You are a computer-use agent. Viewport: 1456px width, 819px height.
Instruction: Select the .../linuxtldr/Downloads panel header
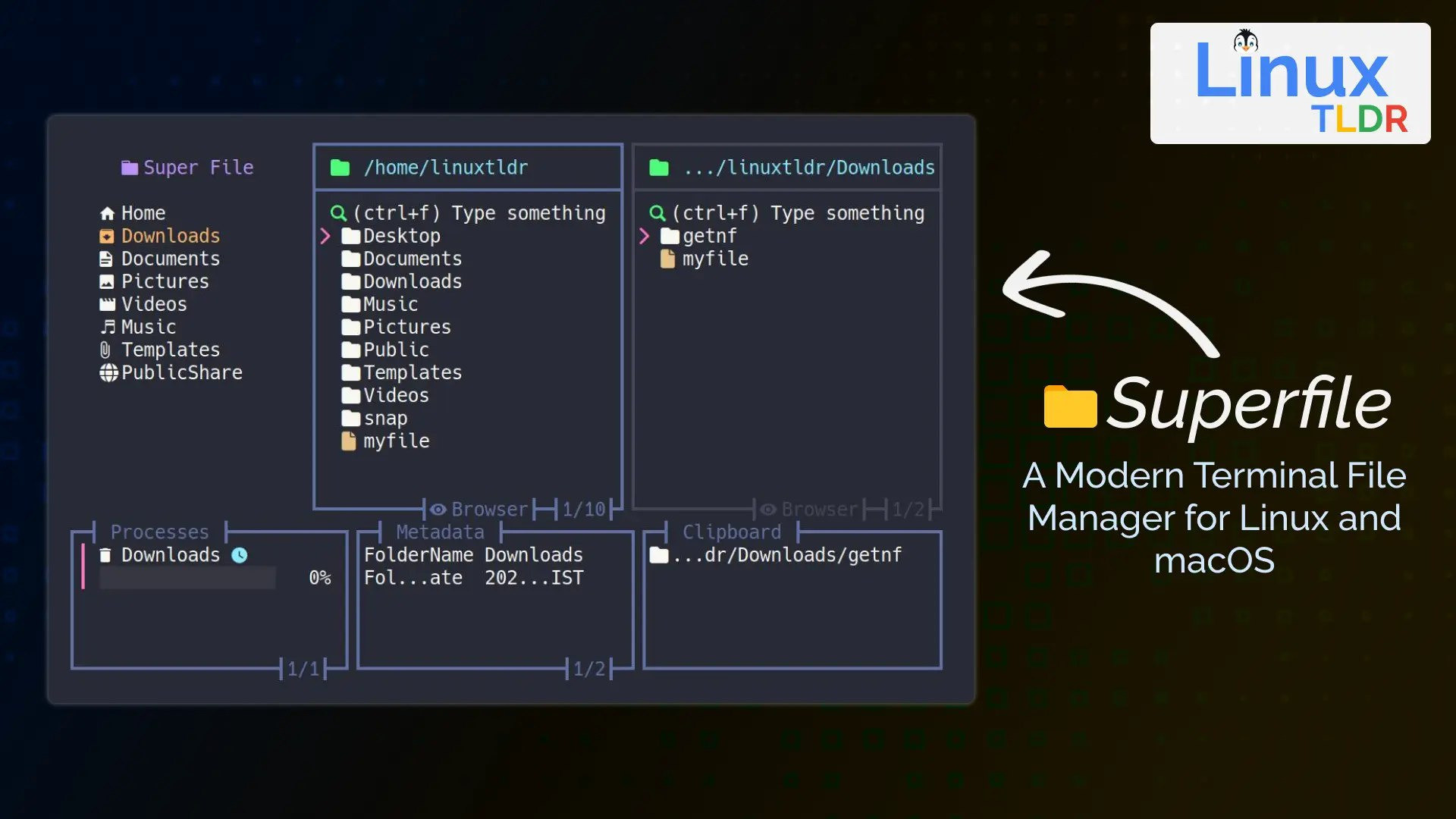point(787,167)
